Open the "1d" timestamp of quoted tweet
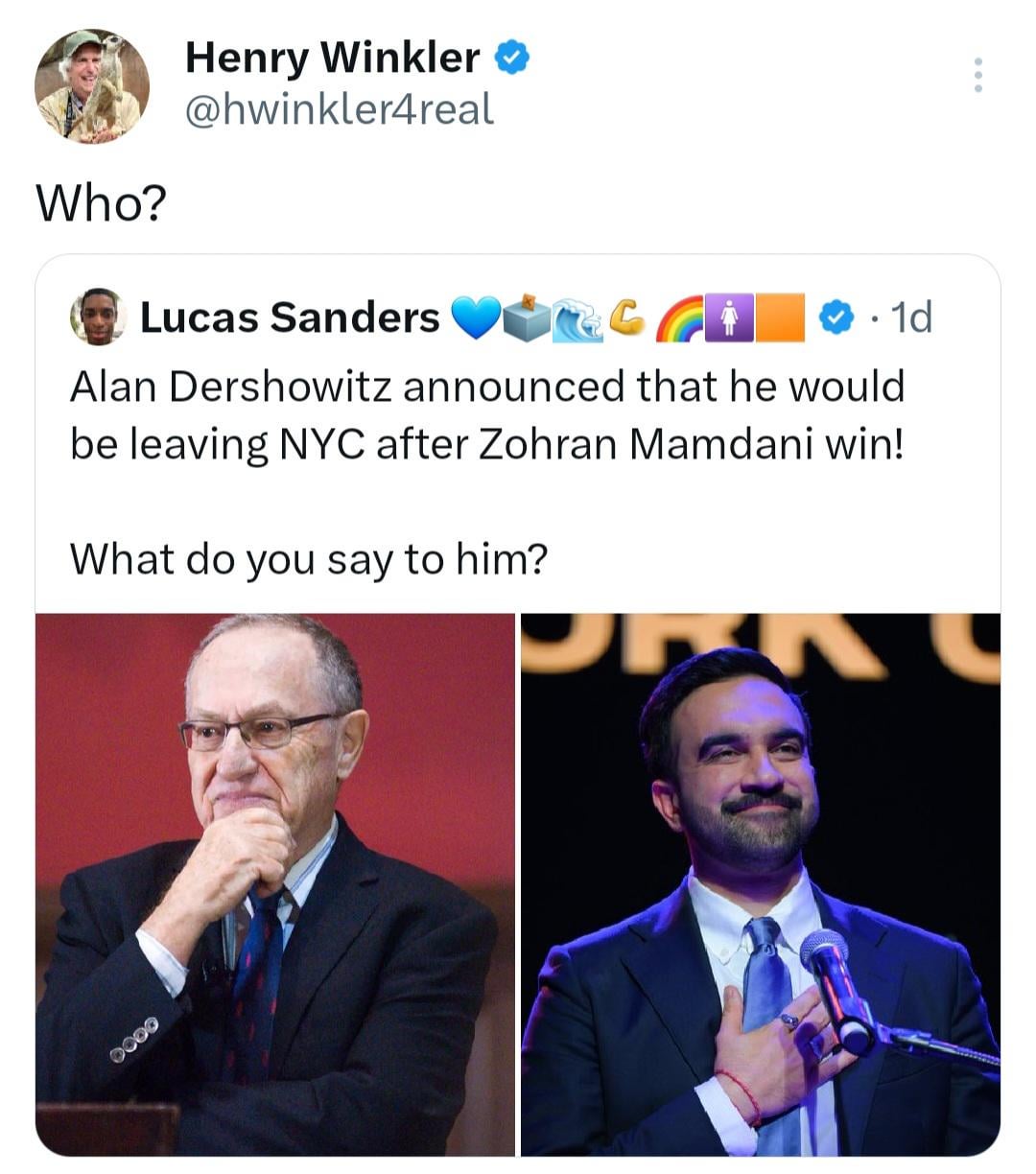The image size is (1036, 1174). click(910, 317)
